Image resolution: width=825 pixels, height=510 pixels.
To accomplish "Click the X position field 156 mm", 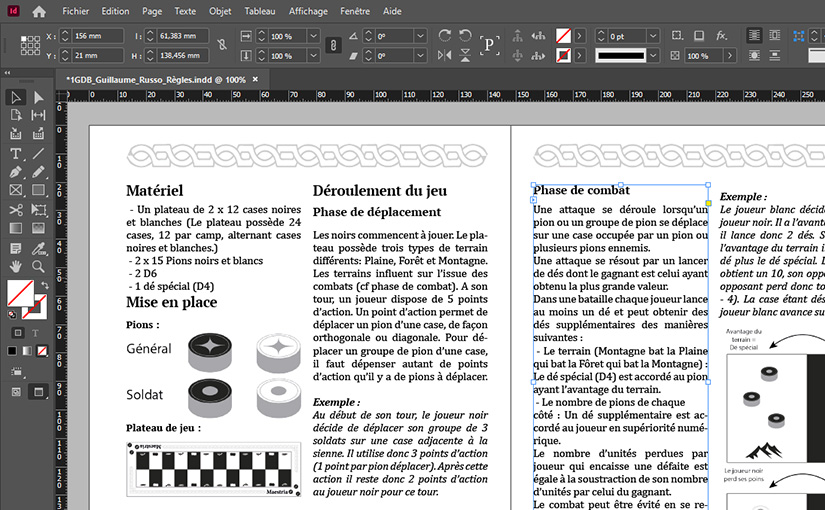I will tap(97, 36).
